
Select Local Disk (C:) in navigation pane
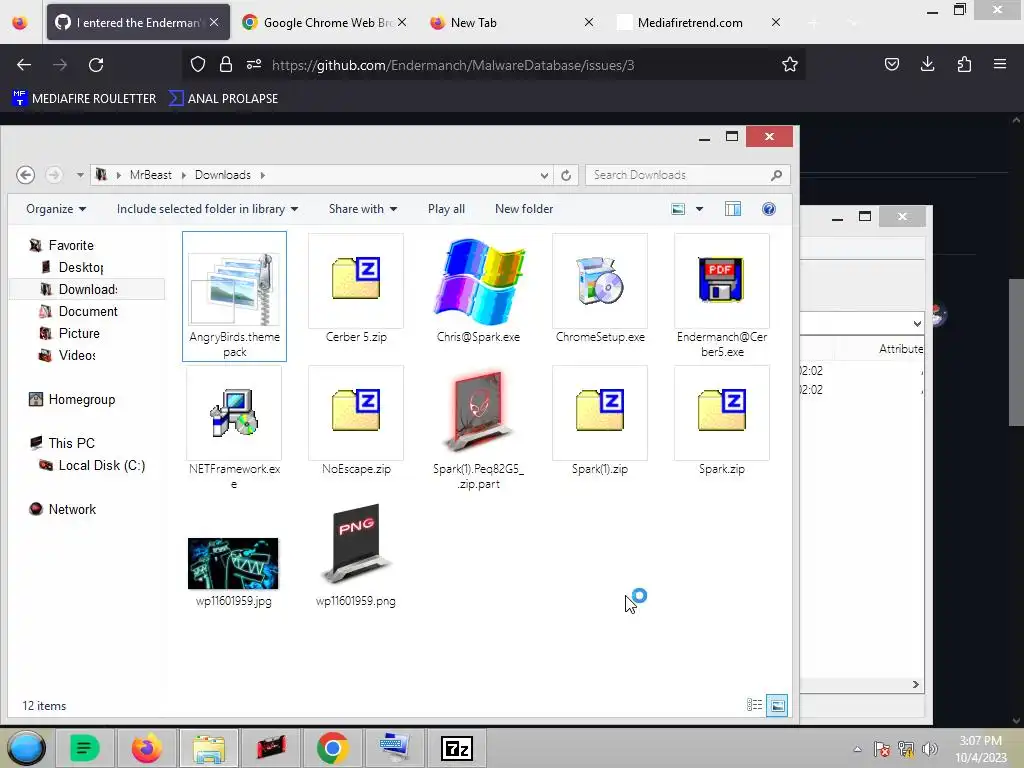tap(92, 466)
